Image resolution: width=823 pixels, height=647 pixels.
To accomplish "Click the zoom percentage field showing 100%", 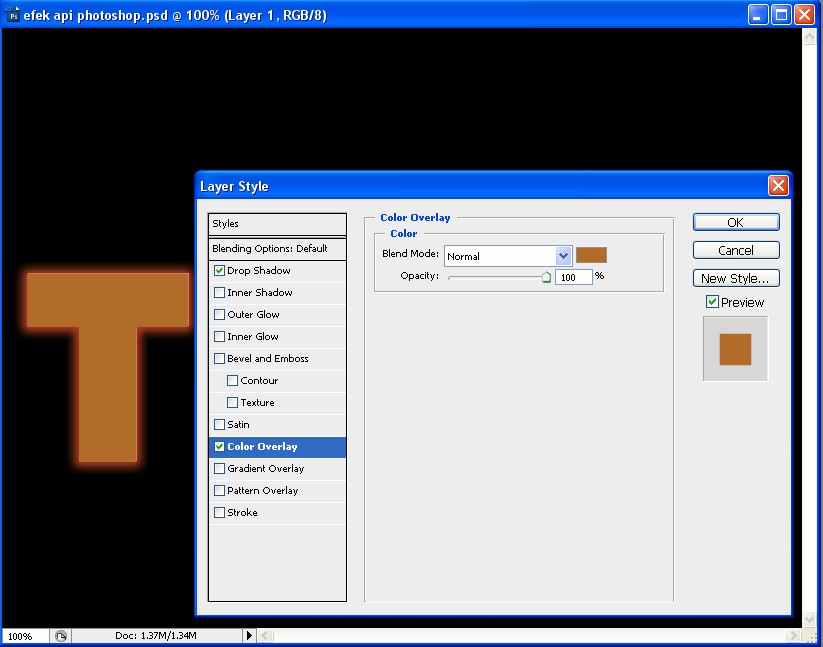I will click(25, 636).
